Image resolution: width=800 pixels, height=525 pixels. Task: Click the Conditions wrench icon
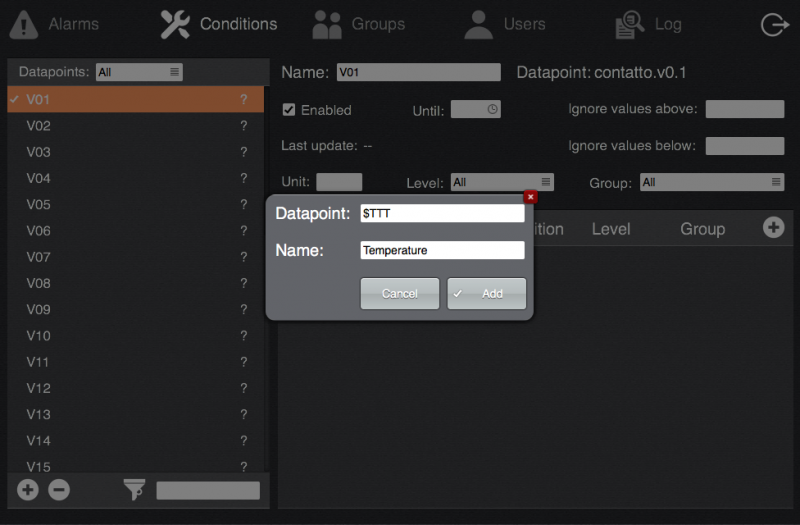point(175,24)
